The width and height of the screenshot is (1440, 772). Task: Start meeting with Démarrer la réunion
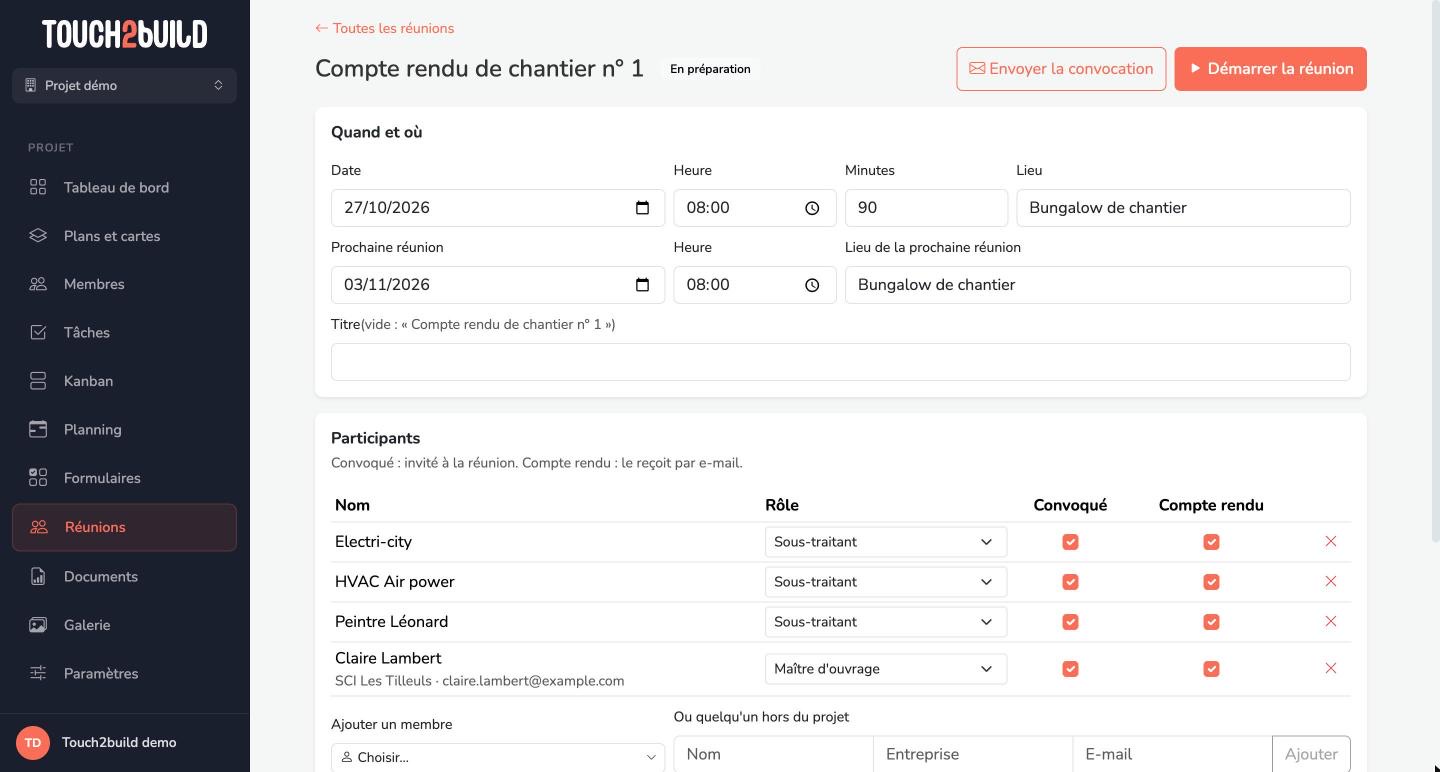click(1270, 69)
